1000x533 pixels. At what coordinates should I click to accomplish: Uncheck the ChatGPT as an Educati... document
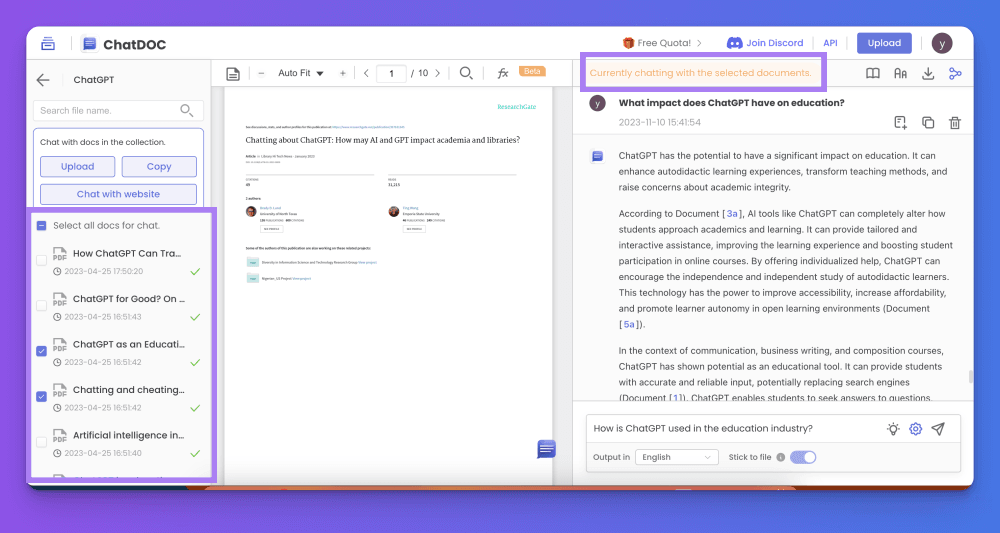click(41, 351)
